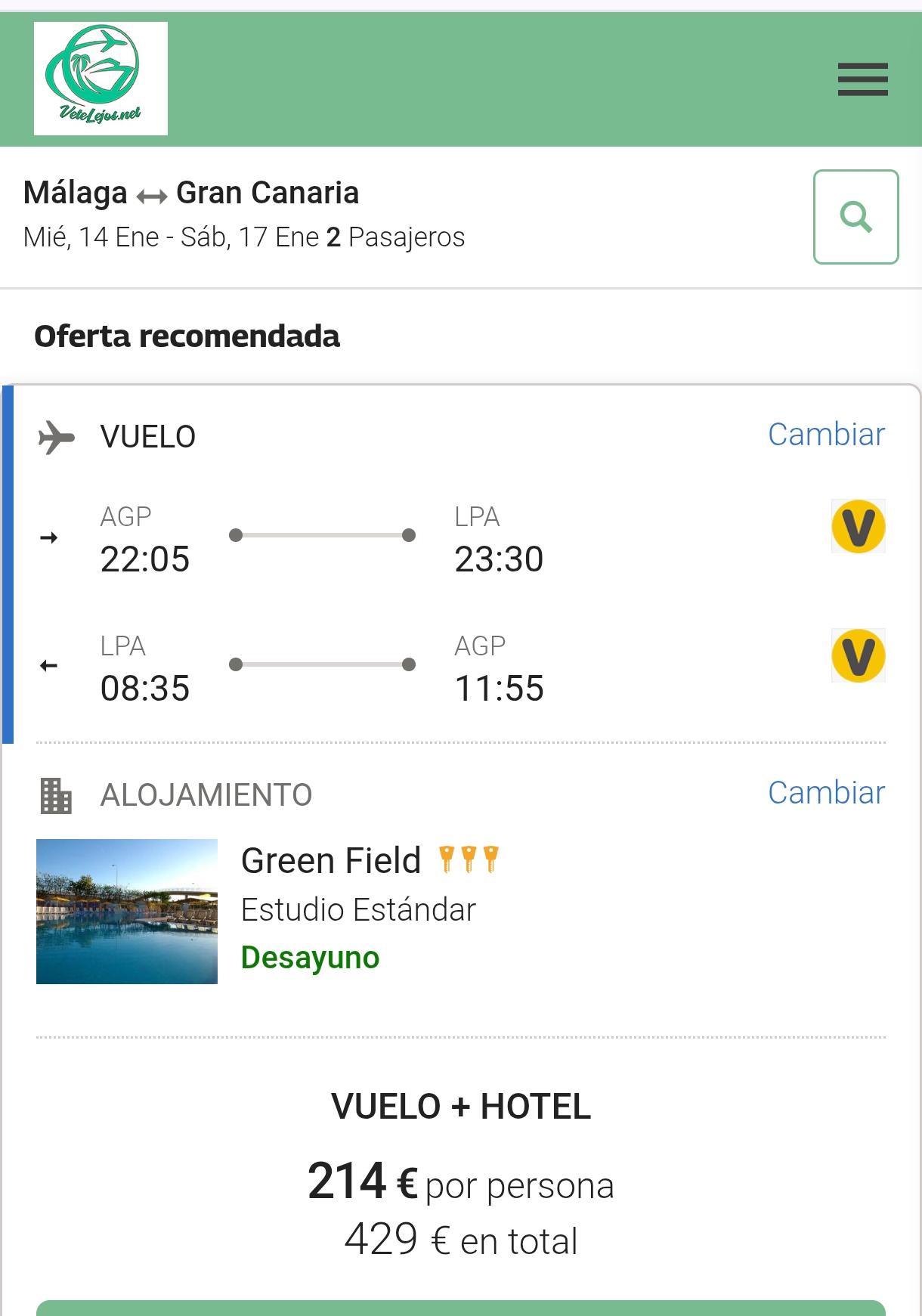Click Cambiar link for the flight

click(x=826, y=435)
